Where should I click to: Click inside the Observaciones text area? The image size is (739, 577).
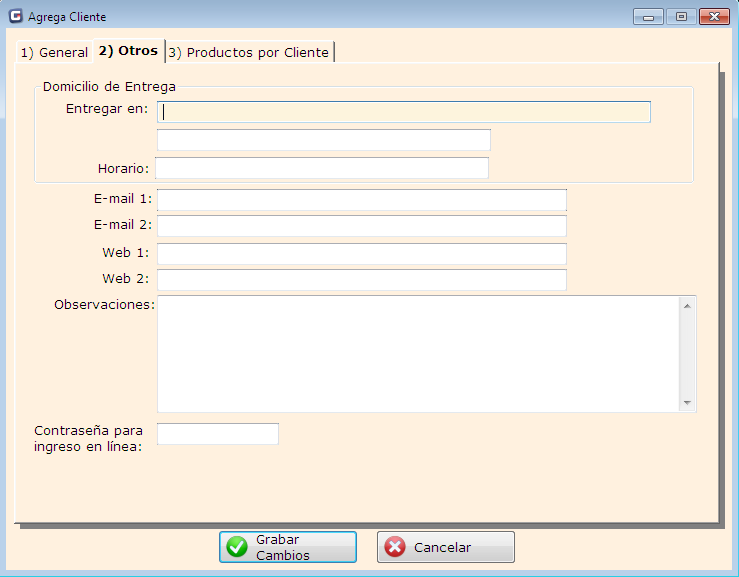coord(418,353)
